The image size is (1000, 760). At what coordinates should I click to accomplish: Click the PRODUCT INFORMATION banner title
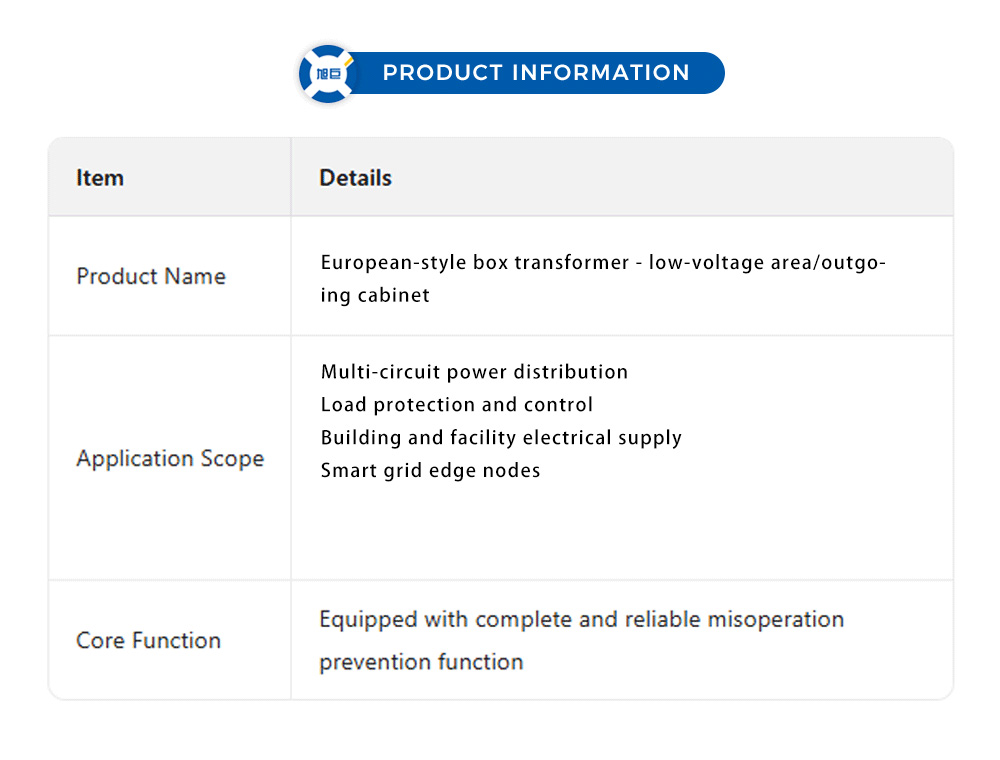point(536,73)
